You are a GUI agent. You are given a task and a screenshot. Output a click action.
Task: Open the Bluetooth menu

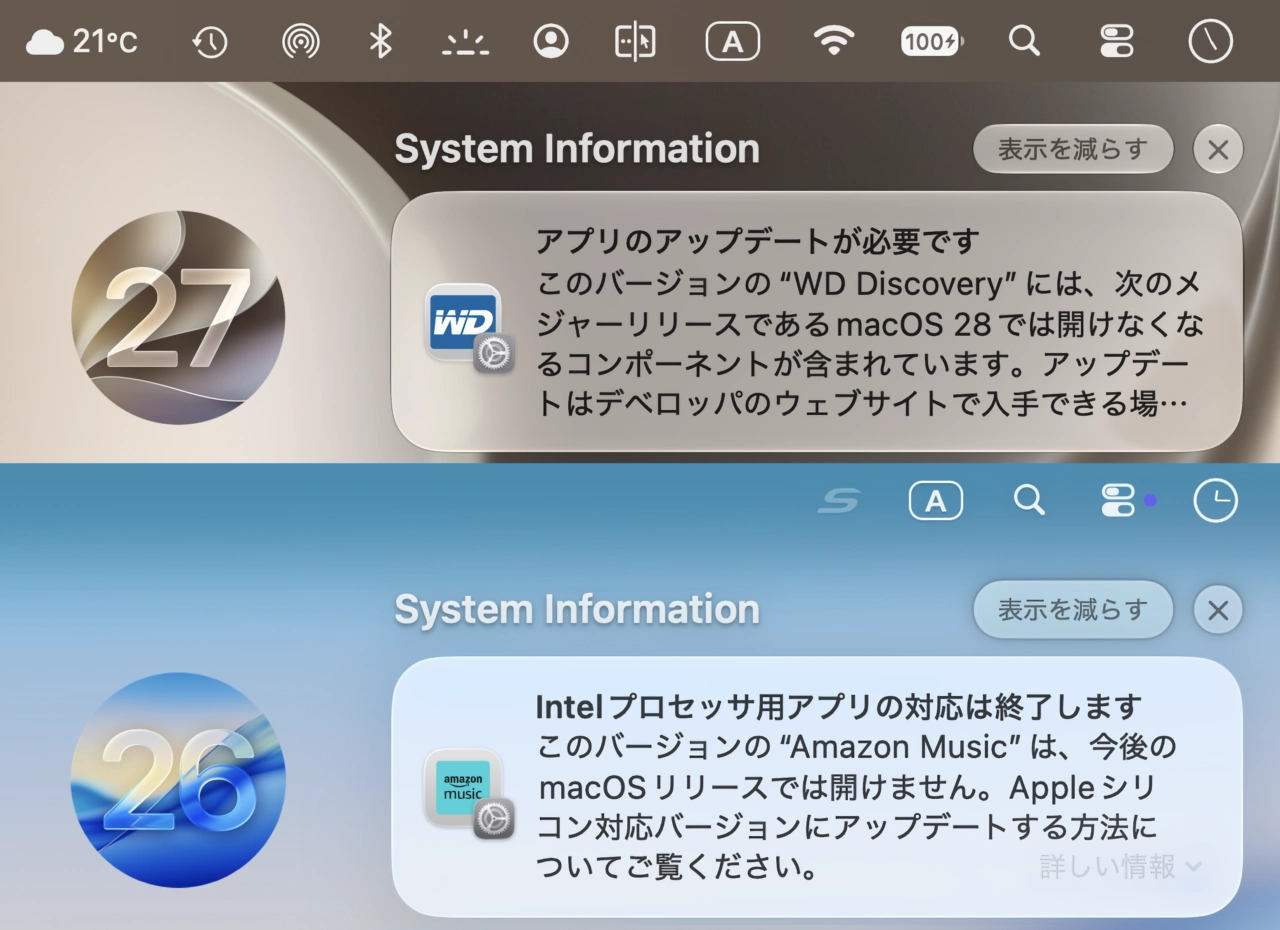point(380,42)
